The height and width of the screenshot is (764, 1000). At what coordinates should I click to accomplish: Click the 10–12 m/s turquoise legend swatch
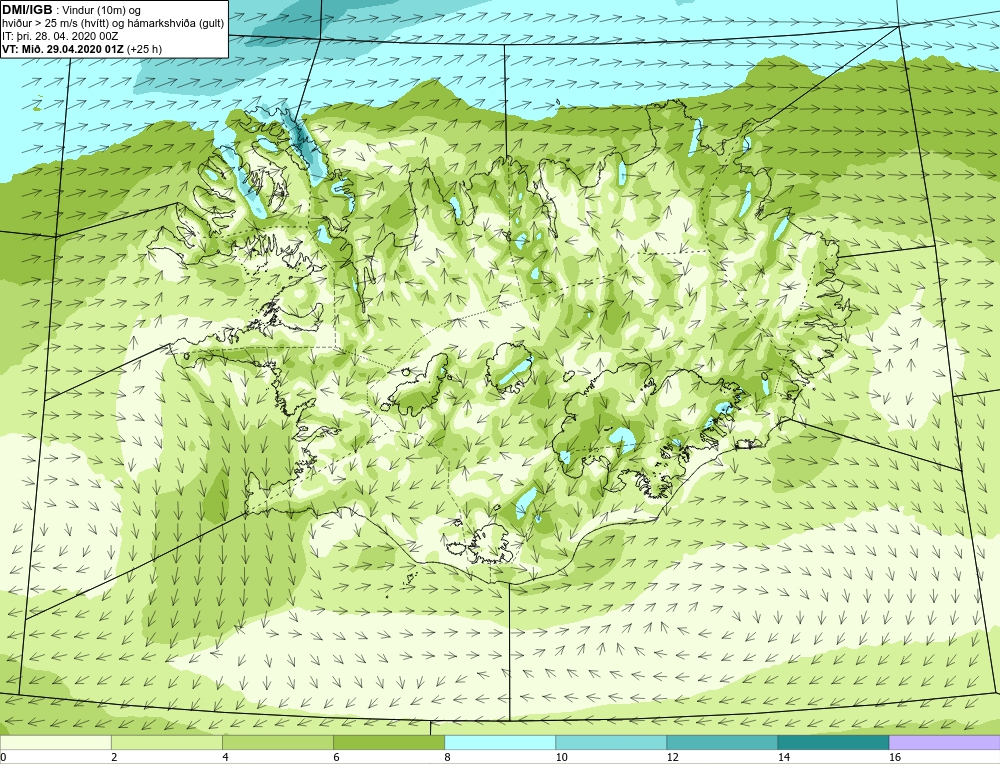coord(610,742)
